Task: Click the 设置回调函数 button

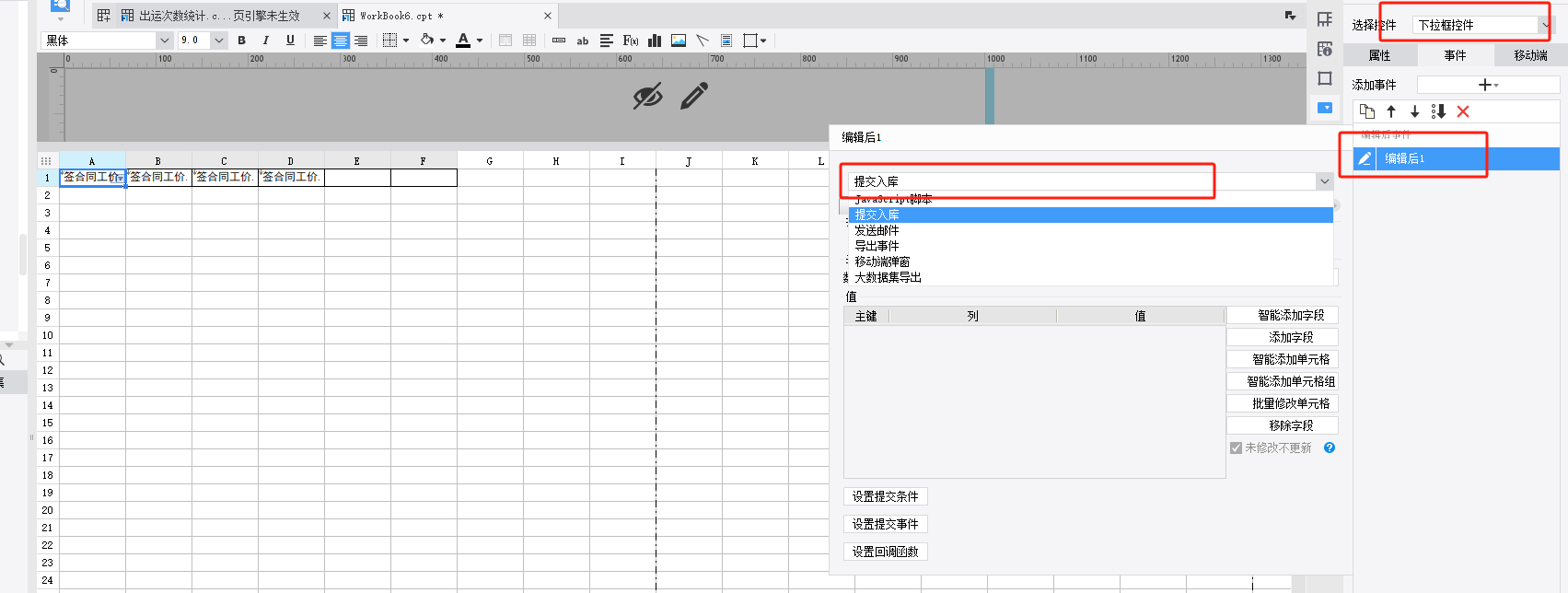Action: (885, 552)
